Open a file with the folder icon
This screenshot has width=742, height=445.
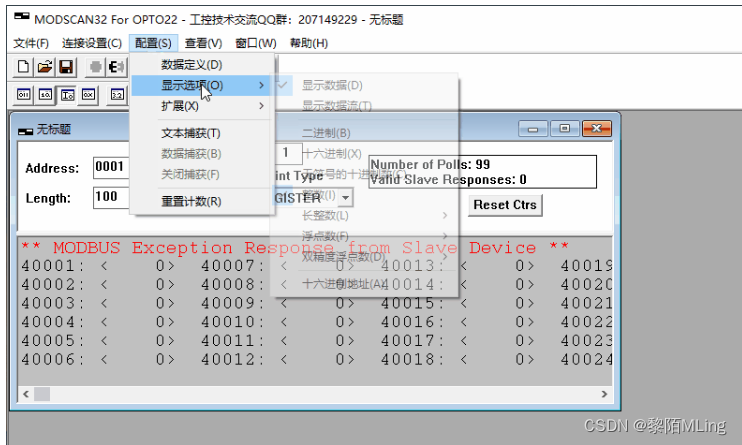pos(45,67)
